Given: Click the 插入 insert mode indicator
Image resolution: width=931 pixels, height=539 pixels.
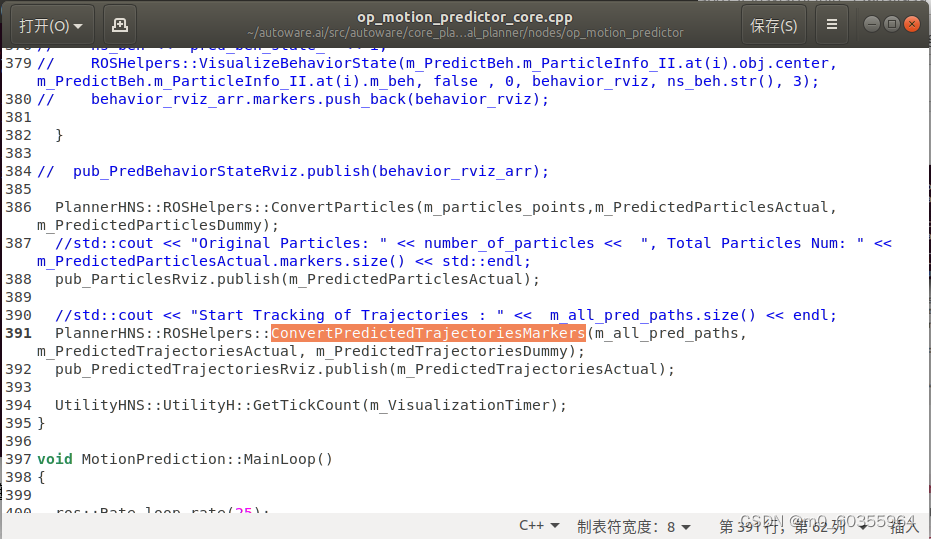Looking at the screenshot, I should [x=904, y=527].
